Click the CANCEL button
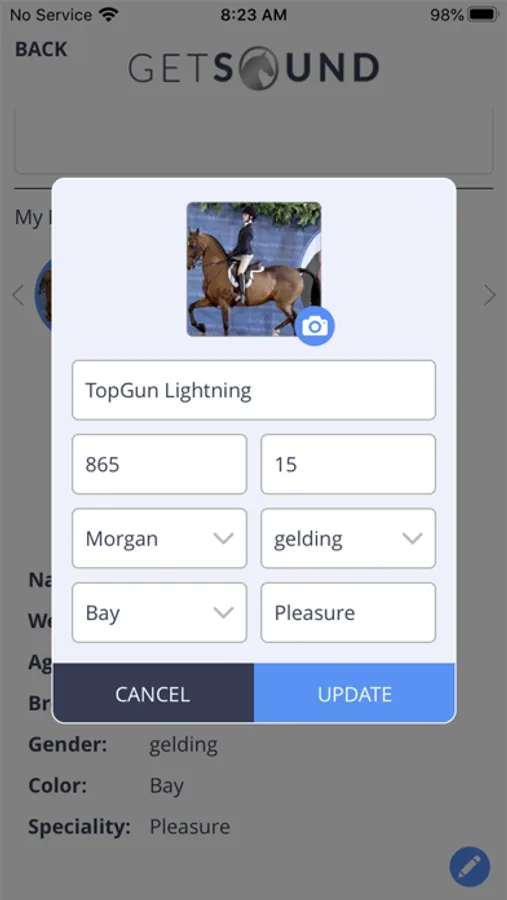The image size is (507, 900). (153, 693)
